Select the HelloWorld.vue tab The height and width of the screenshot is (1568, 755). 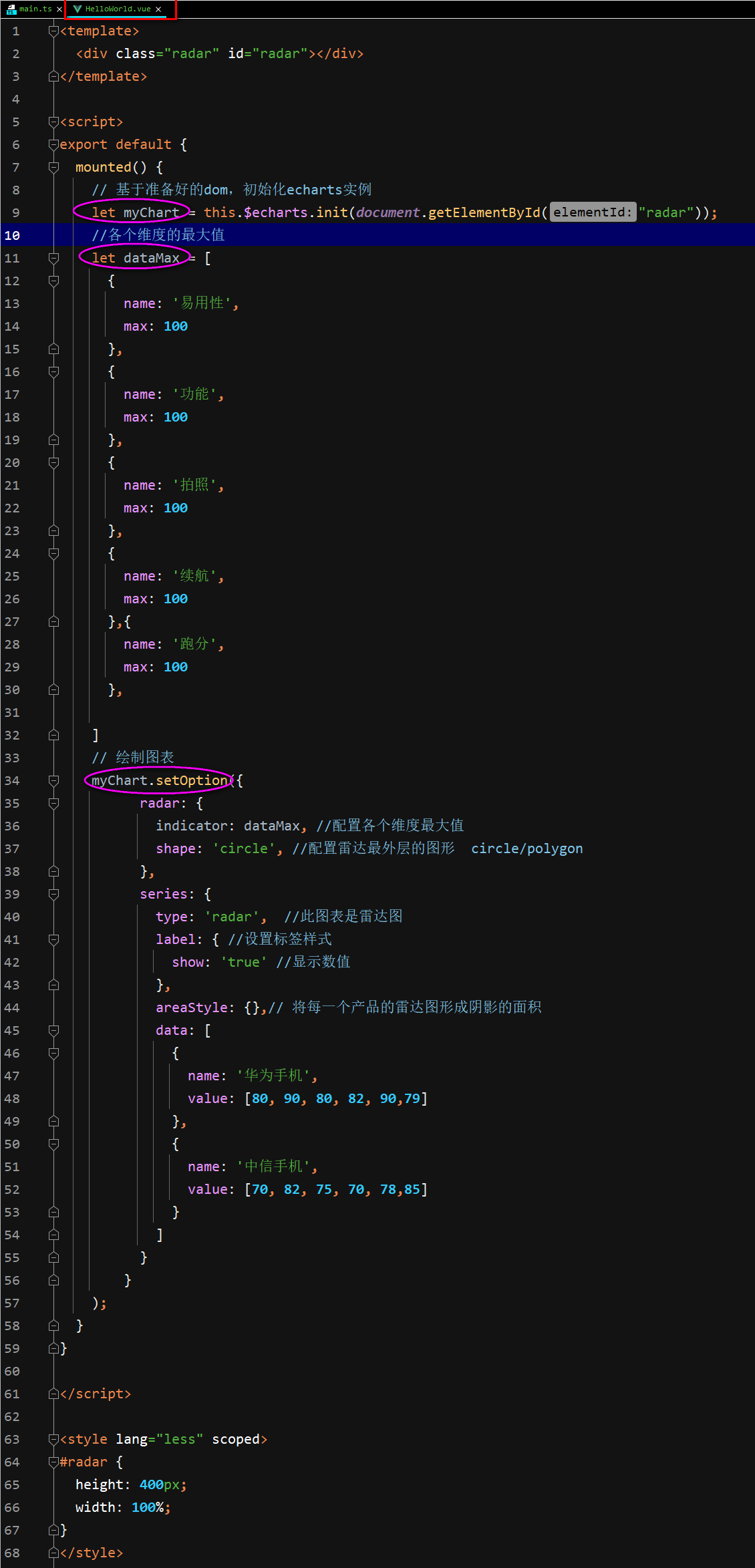pyautogui.click(x=118, y=9)
